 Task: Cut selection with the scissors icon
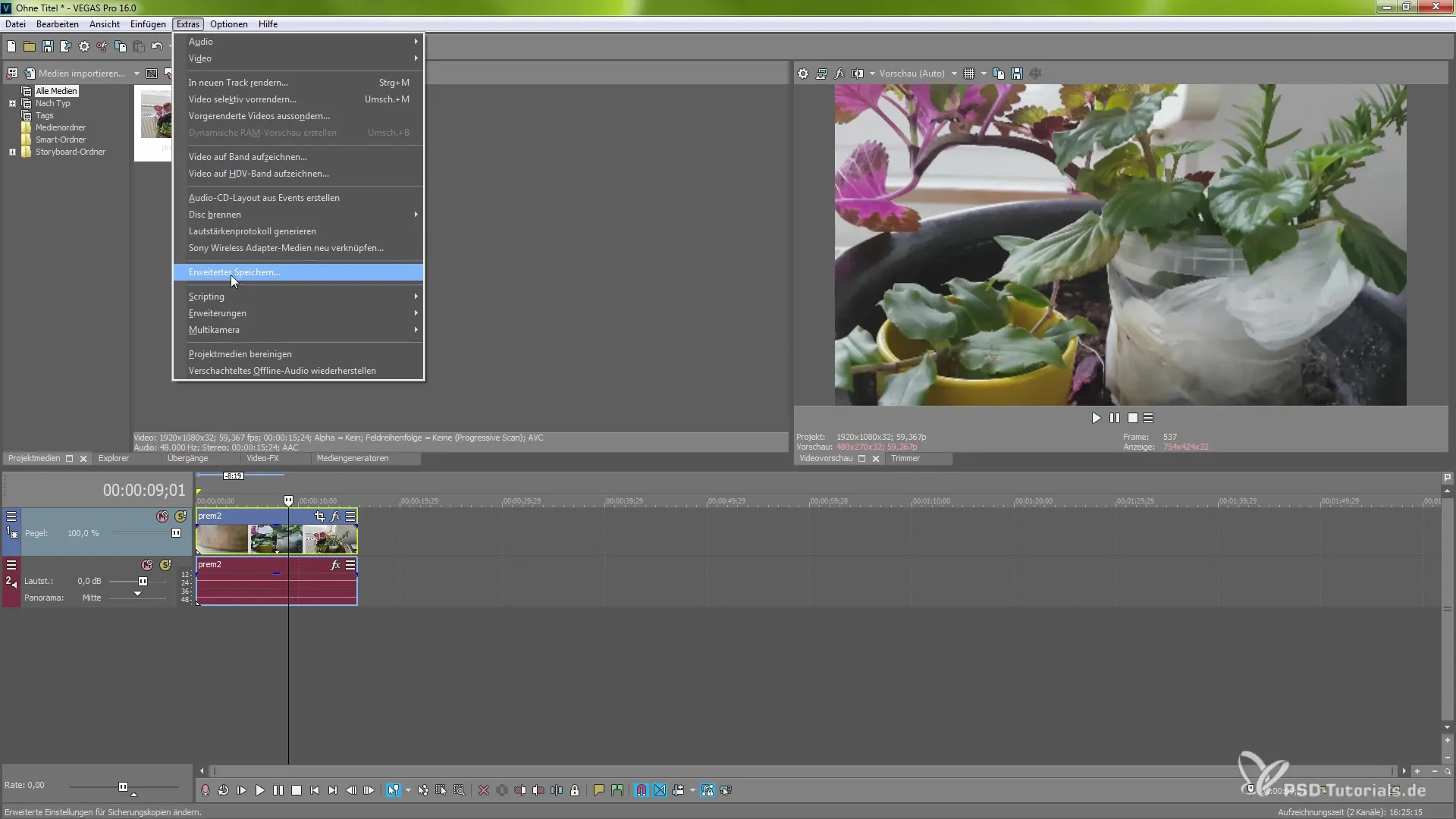(102, 47)
